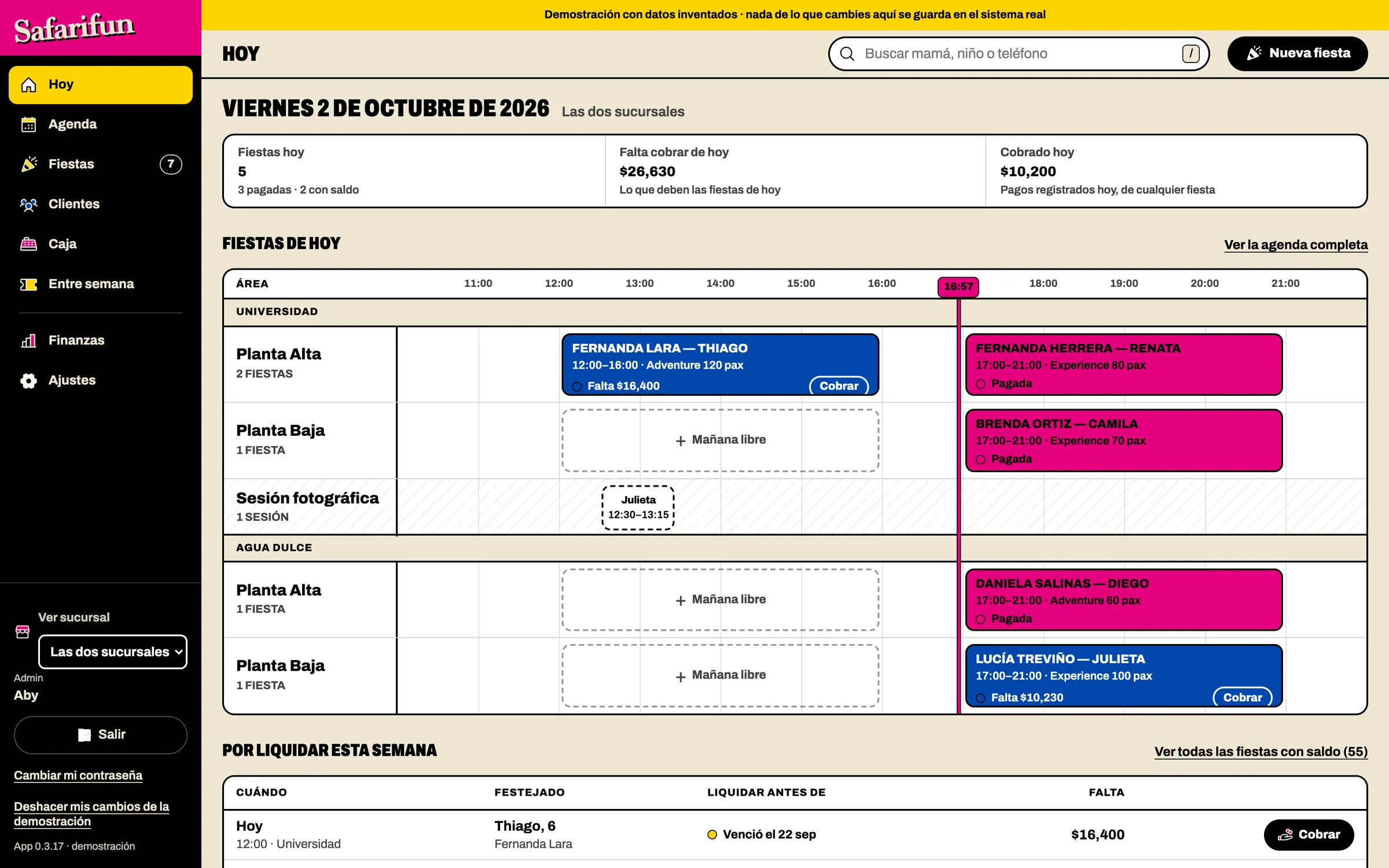Open the Fernanda Herrera — Renata party card
This screenshot has height=868, width=1389.
coord(1124,365)
